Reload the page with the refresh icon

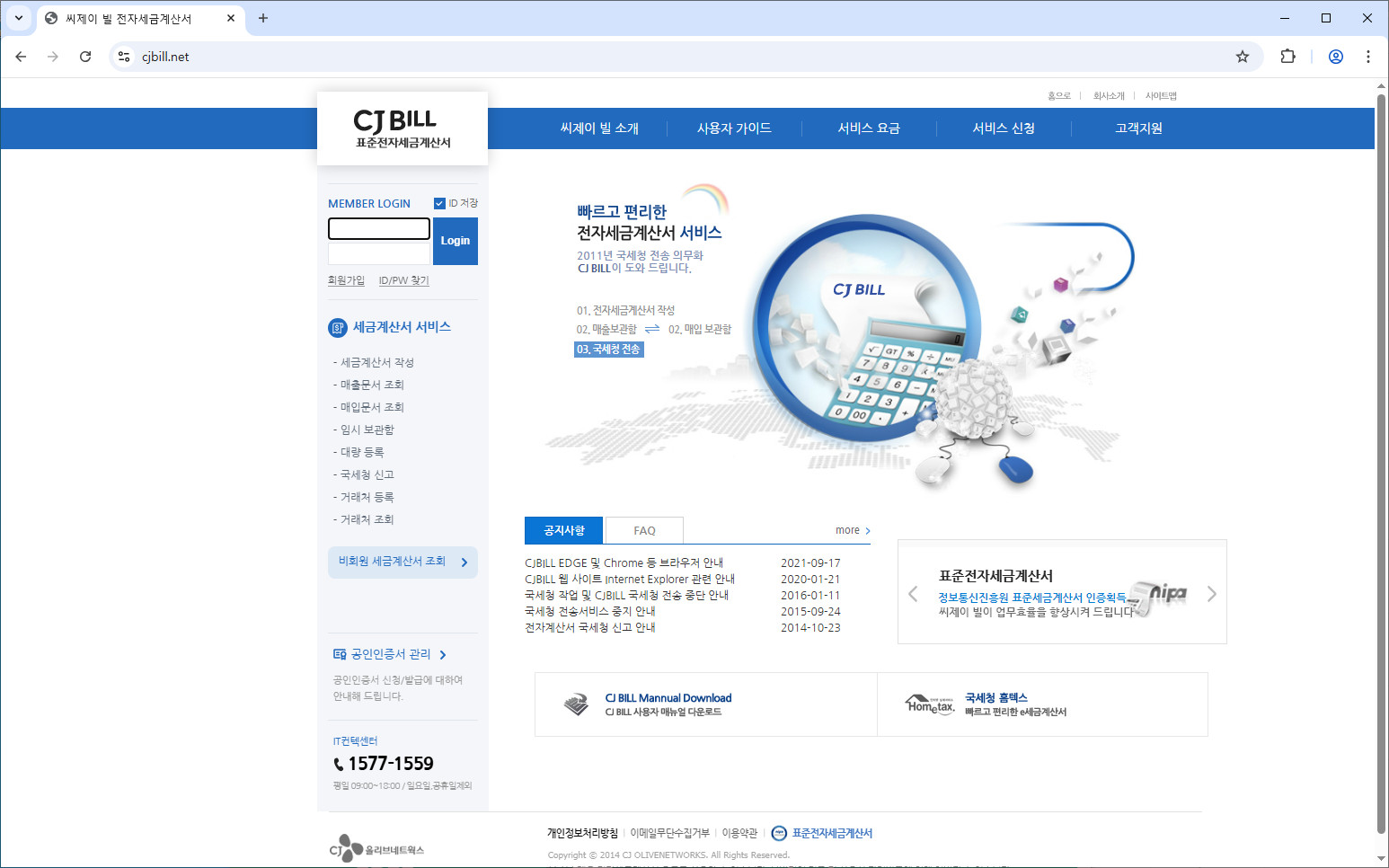pos(85,57)
